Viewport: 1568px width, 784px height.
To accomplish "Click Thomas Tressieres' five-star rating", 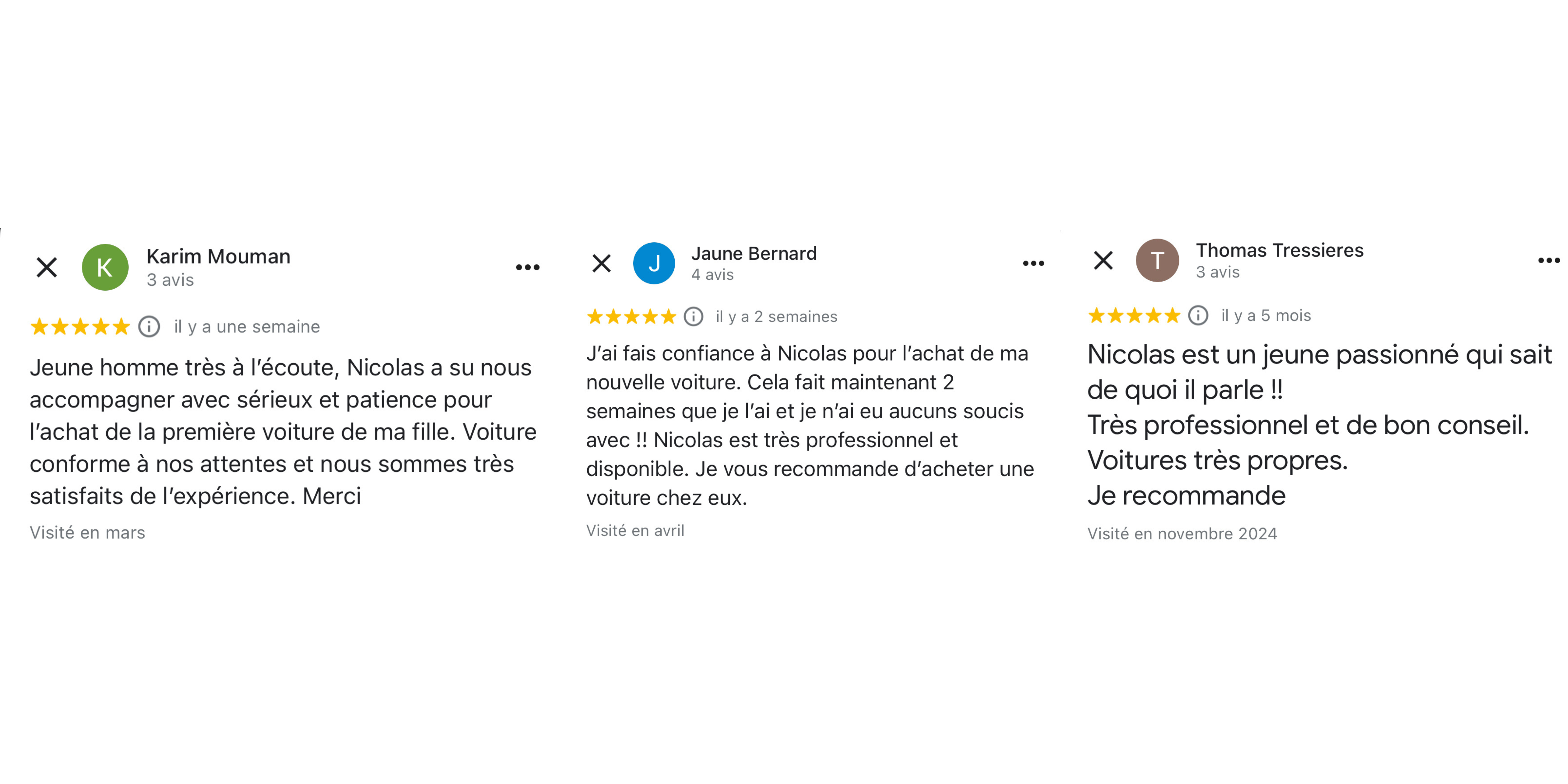I will 1134,315.
